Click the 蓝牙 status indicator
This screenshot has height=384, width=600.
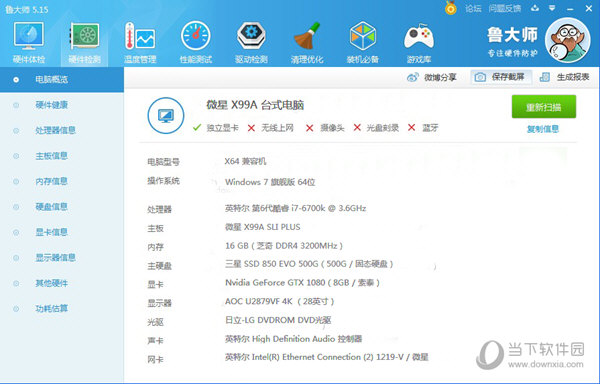pos(423,128)
